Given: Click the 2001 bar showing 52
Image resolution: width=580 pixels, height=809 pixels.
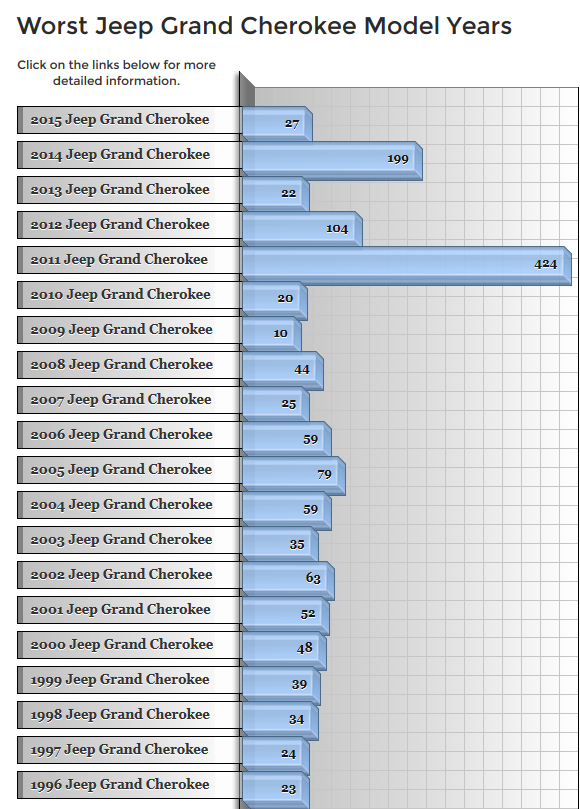Looking at the screenshot, I should 285,616.
